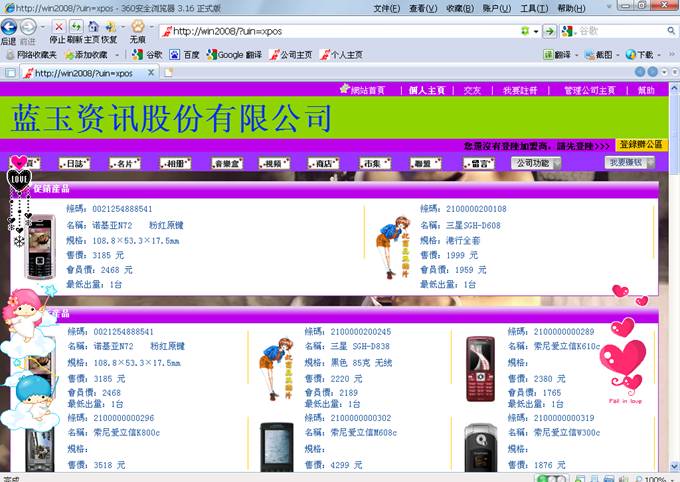Open the 谷歌 bookmark in favorites bar
Screen dimensions: 680x482
pos(148,55)
